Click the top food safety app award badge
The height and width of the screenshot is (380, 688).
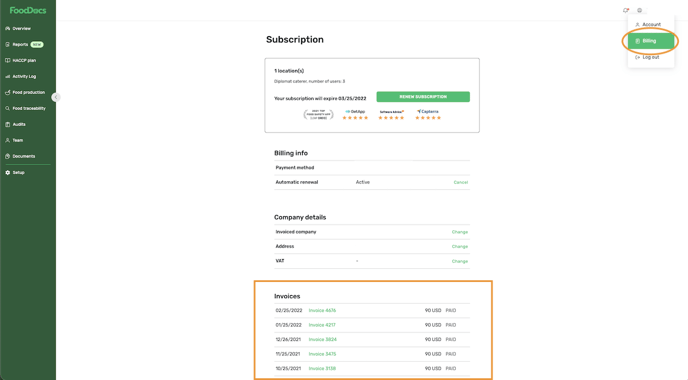click(x=319, y=115)
